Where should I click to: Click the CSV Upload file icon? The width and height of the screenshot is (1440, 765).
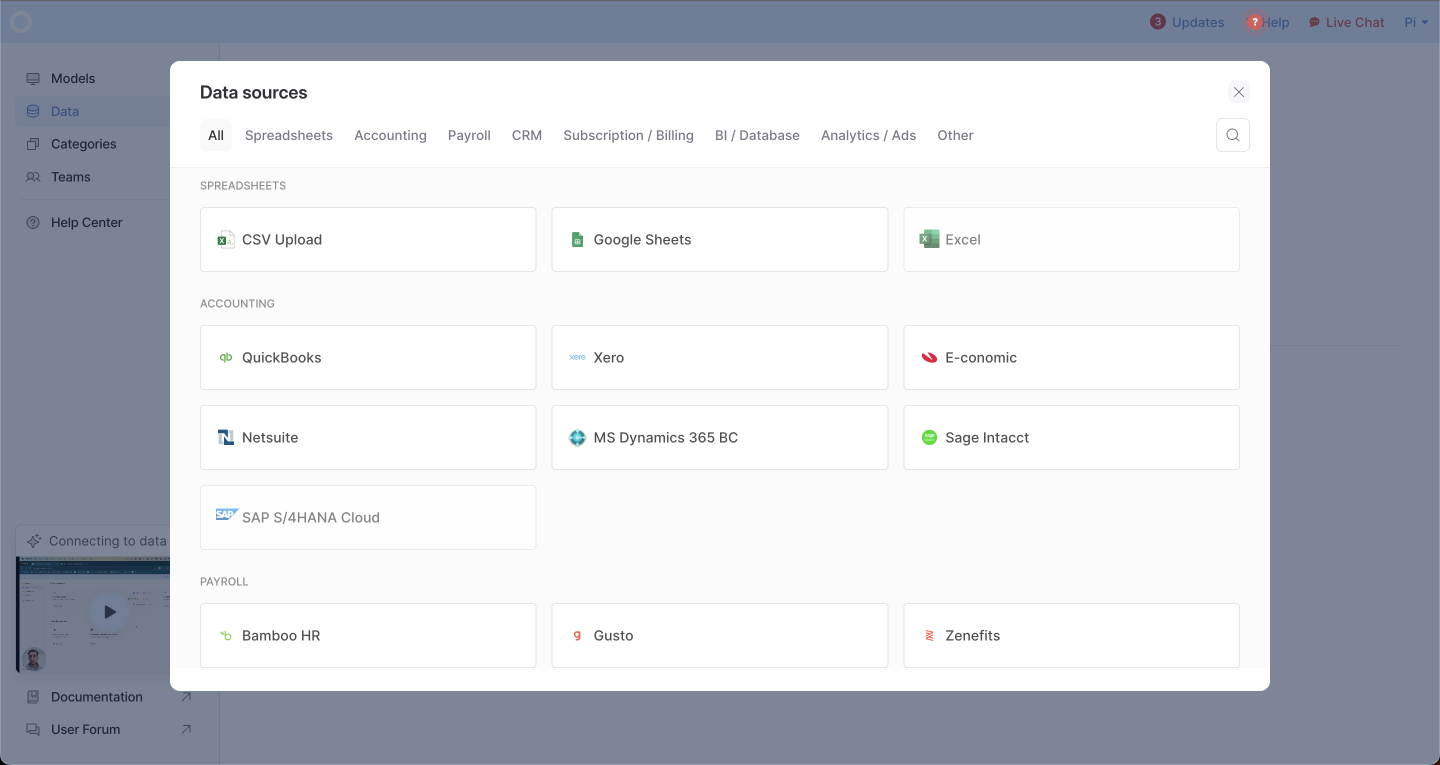pos(226,240)
